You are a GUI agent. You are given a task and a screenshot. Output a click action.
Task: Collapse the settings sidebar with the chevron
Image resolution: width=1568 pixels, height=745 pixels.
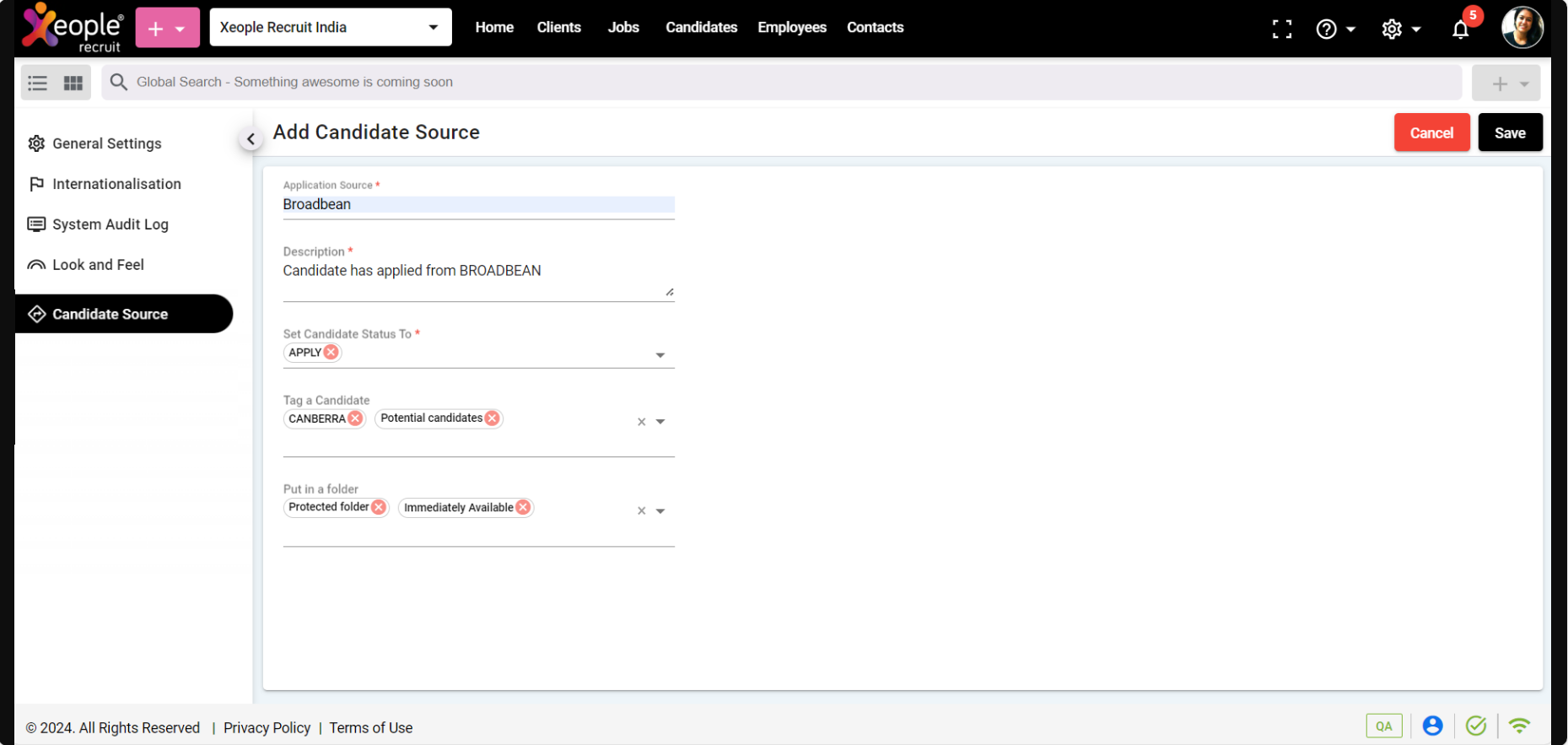pyautogui.click(x=251, y=139)
